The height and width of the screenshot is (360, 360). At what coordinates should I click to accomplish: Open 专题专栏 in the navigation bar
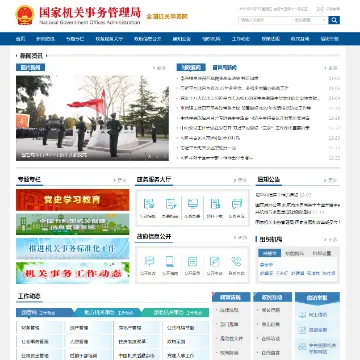[75, 39]
